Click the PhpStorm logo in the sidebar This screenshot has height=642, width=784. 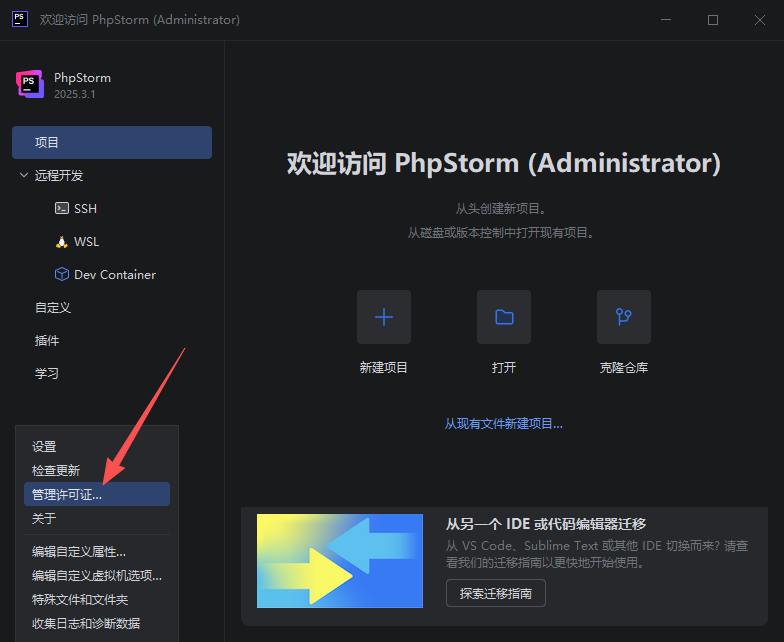coord(30,84)
